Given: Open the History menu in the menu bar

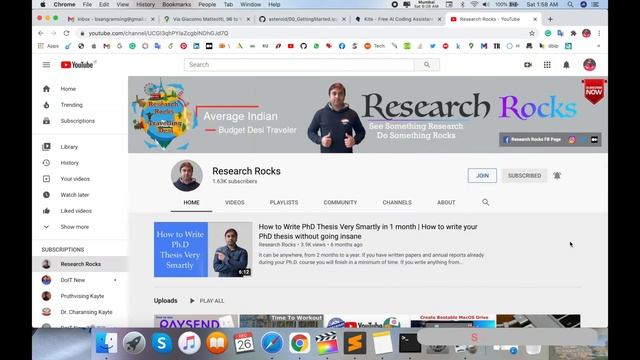Looking at the screenshot, I should pyautogui.click(x=145, y=4).
